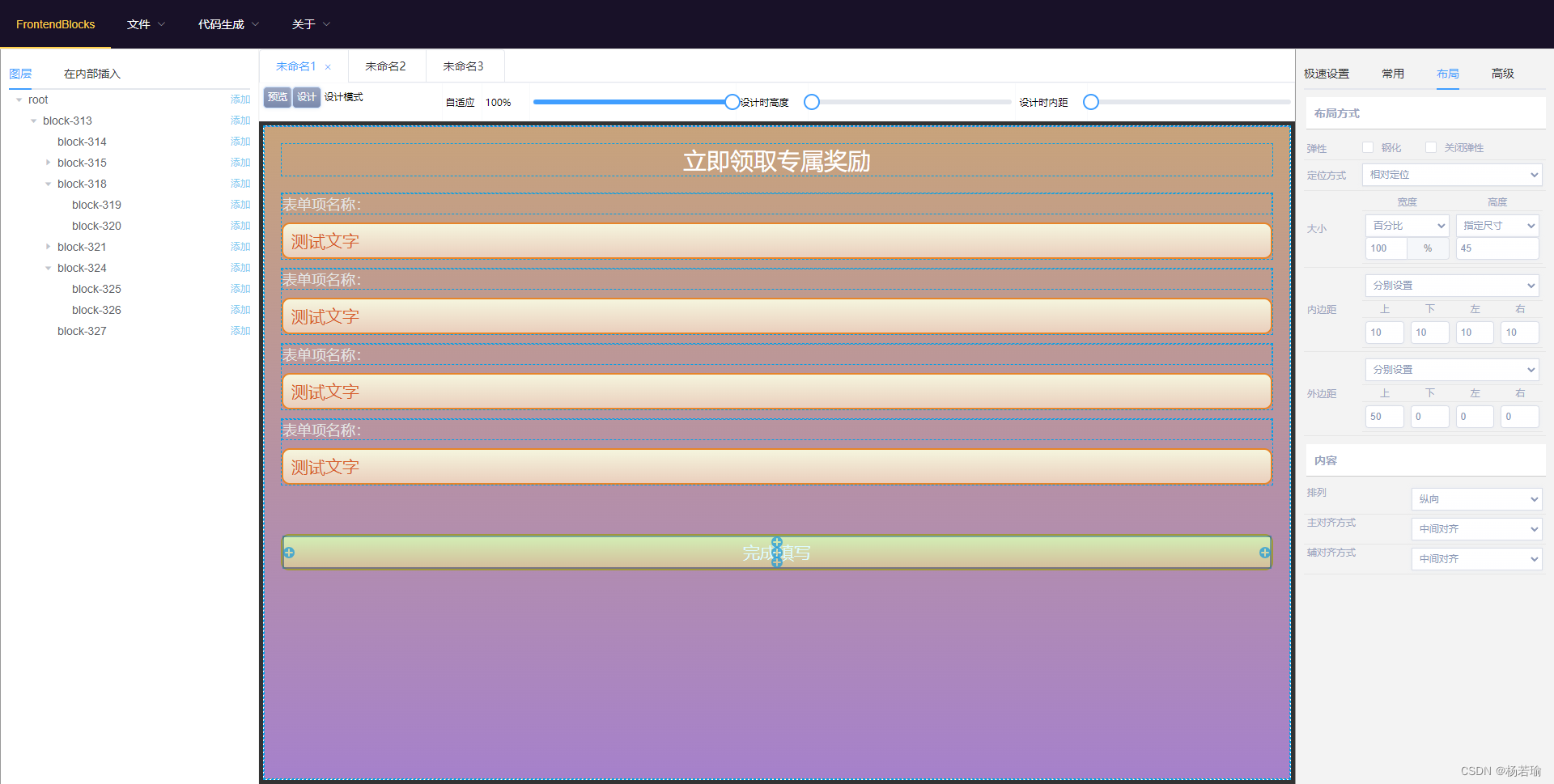Select block-314 in layer tree
This screenshot has height=784, width=1554.
(x=82, y=142)
